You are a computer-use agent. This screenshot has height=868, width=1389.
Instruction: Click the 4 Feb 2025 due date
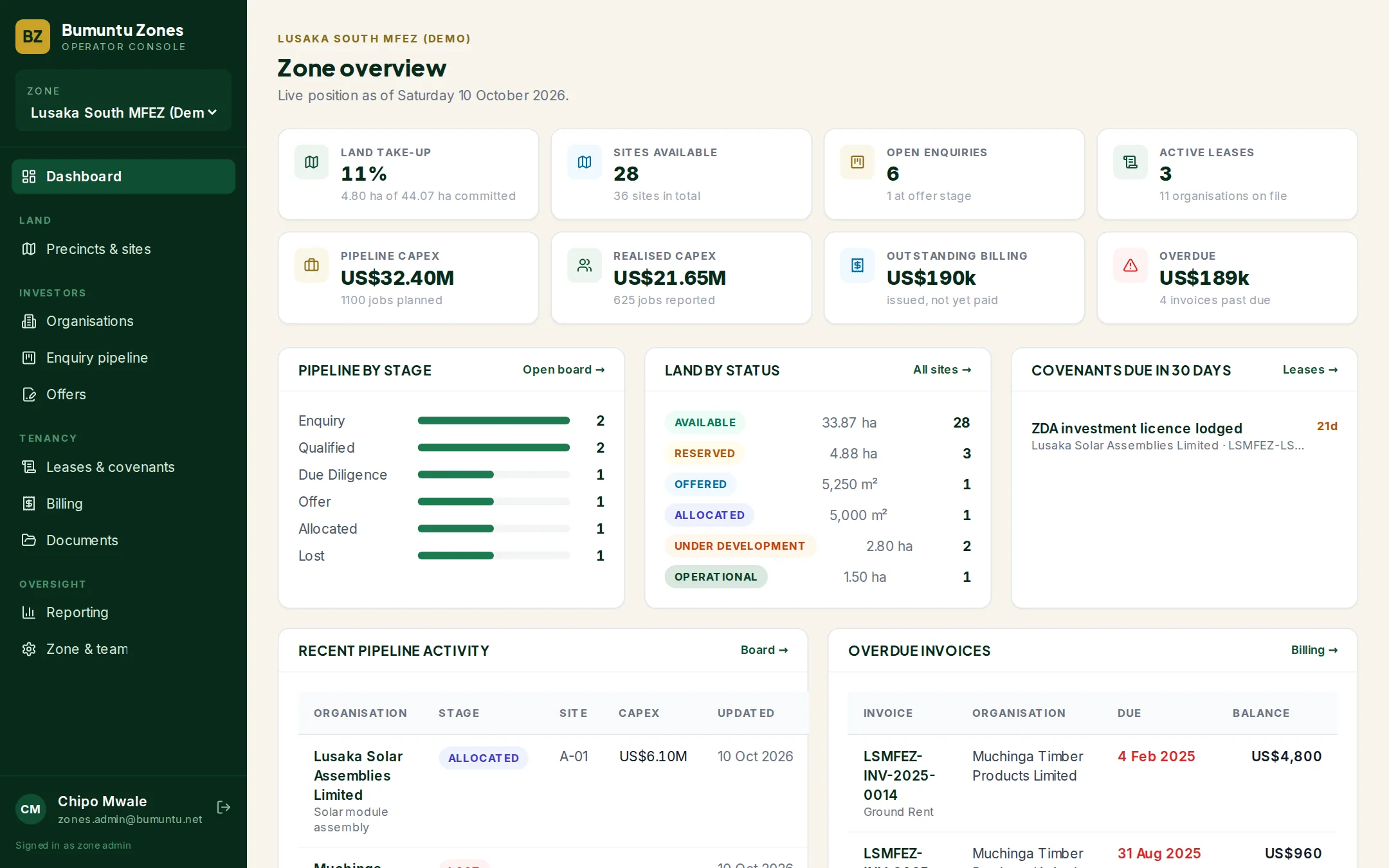pos(1156,756)
